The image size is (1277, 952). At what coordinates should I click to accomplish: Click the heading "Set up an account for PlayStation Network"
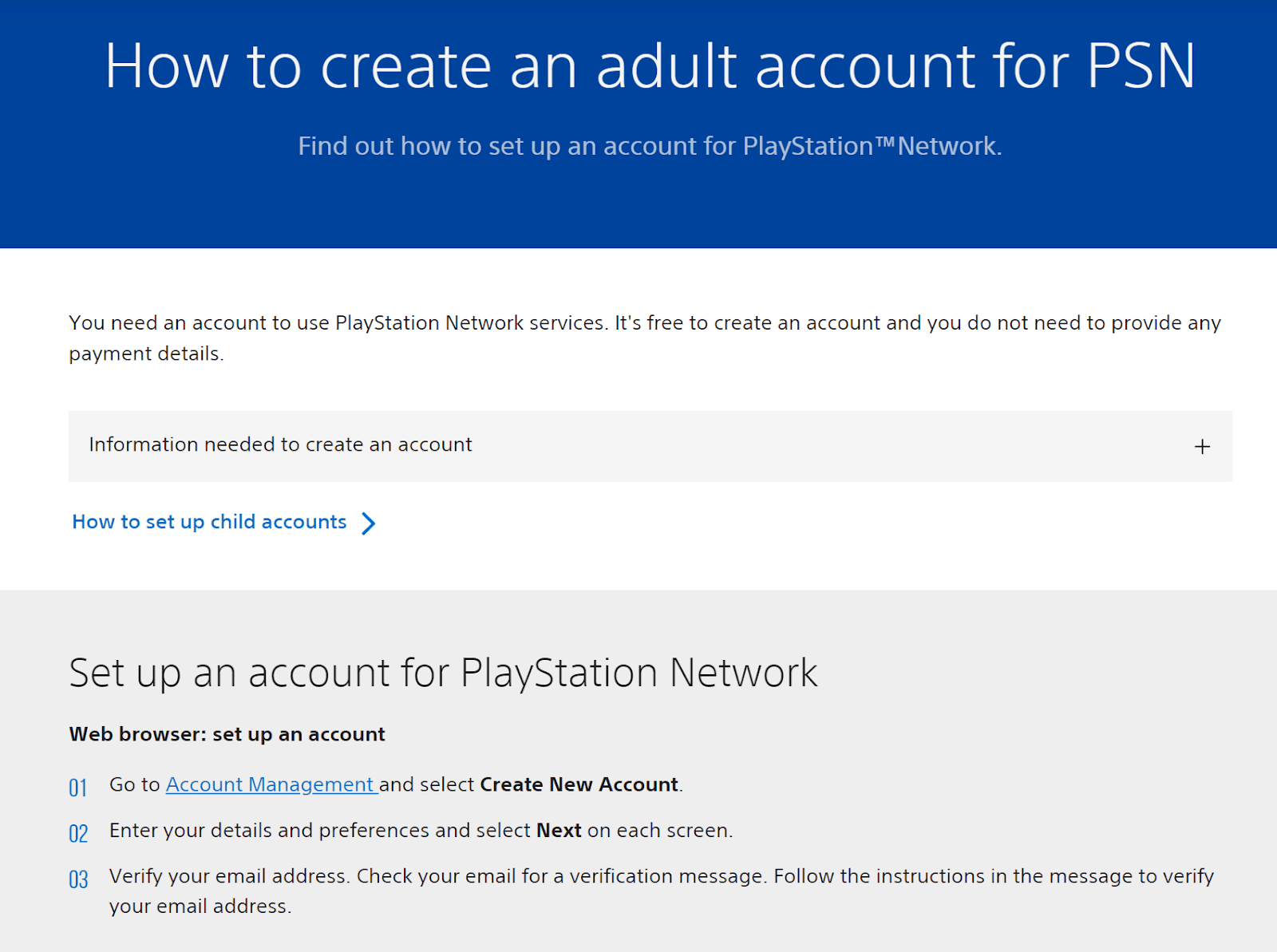point(444,672)
